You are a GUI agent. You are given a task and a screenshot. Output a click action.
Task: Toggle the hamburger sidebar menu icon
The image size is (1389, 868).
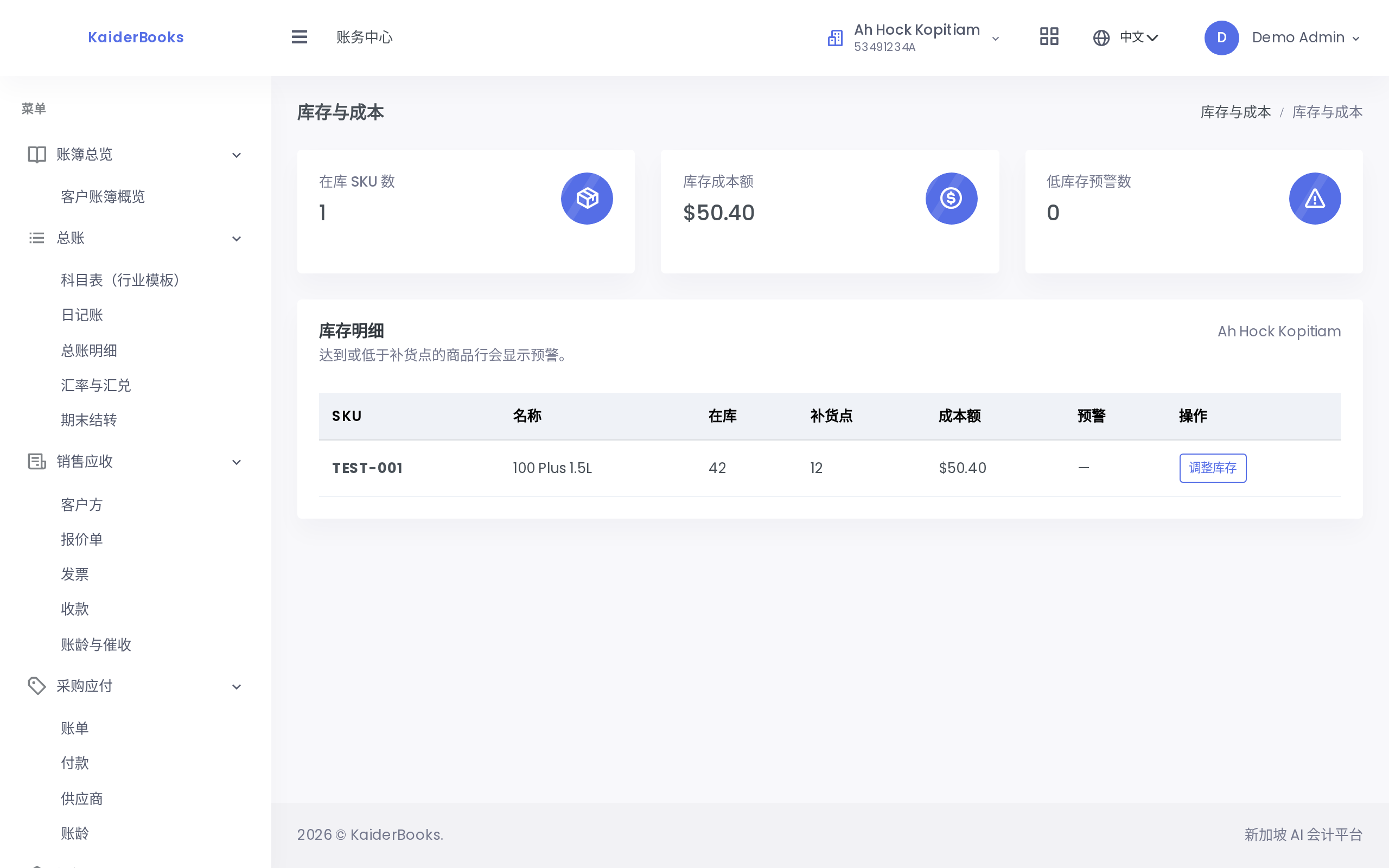click(x=299, y=37)
